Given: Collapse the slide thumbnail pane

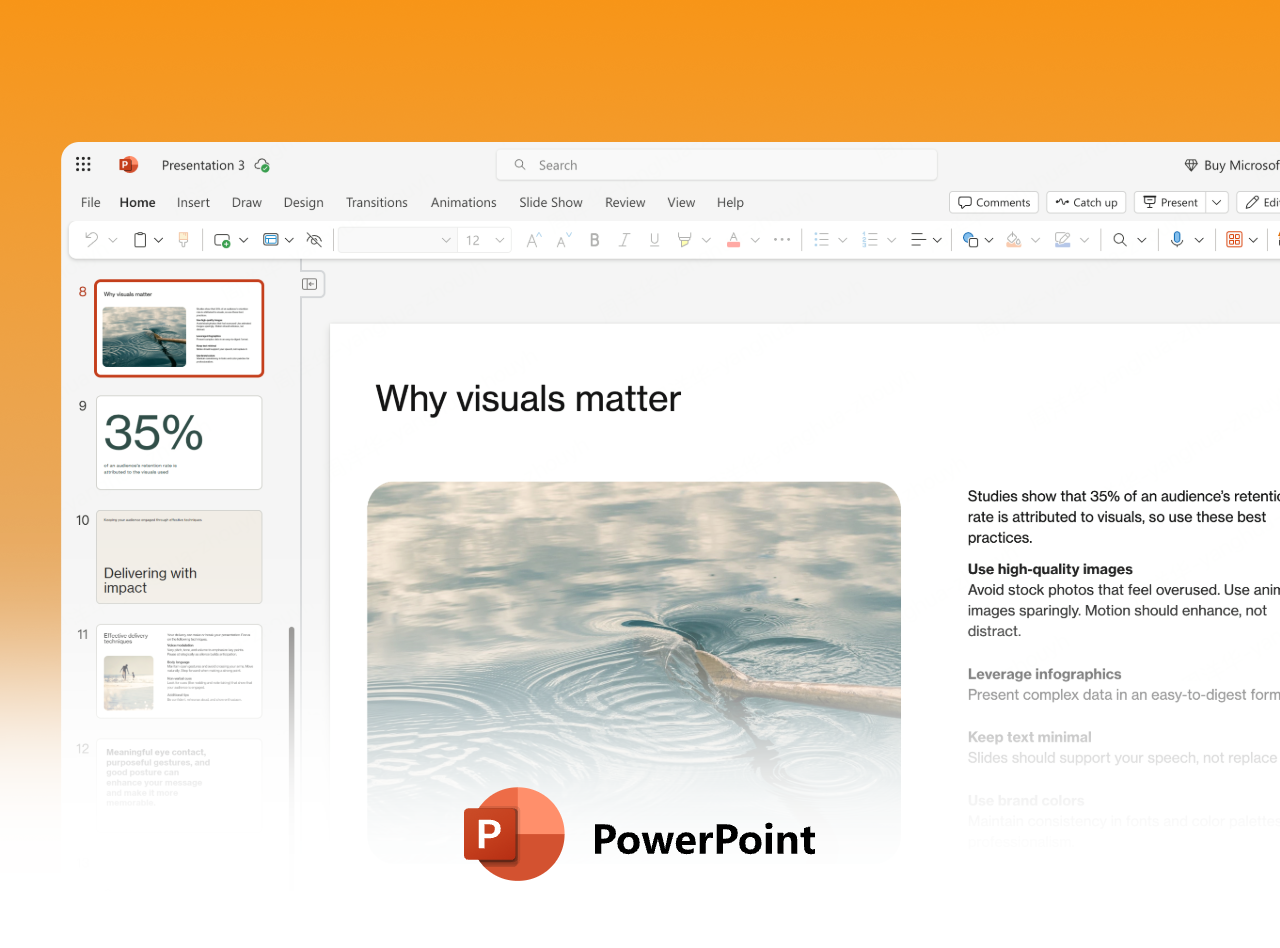Looking at the screenshot, I should click(x=310, y=284).
